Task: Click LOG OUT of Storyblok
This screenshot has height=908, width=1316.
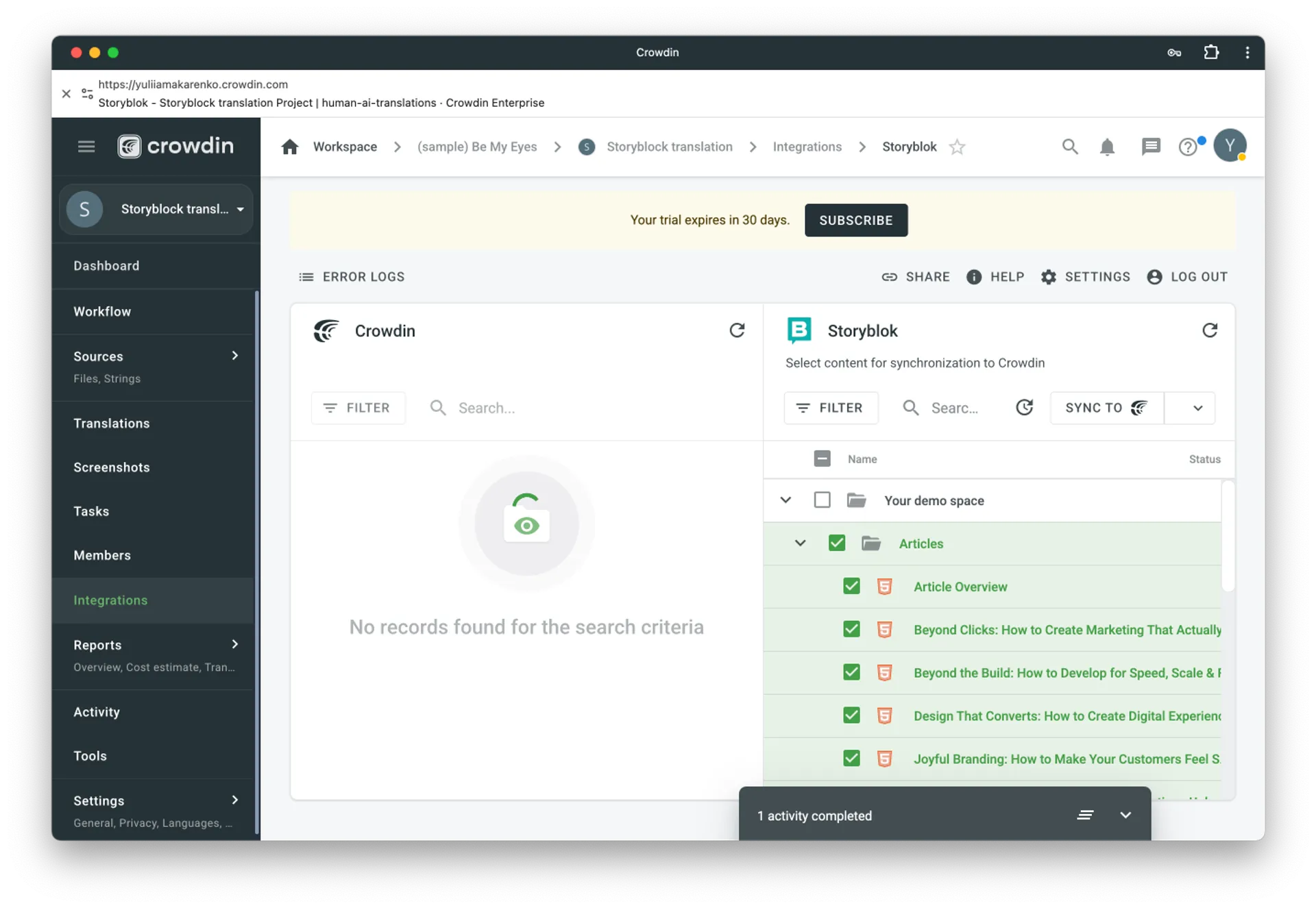Action: coord(1187,277)
